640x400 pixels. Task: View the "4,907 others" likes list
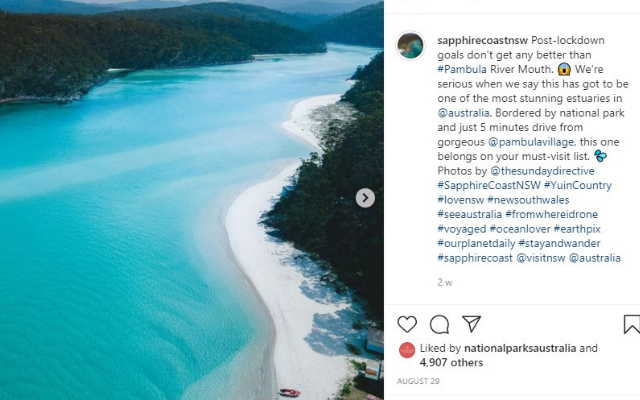tap(451, 362)
